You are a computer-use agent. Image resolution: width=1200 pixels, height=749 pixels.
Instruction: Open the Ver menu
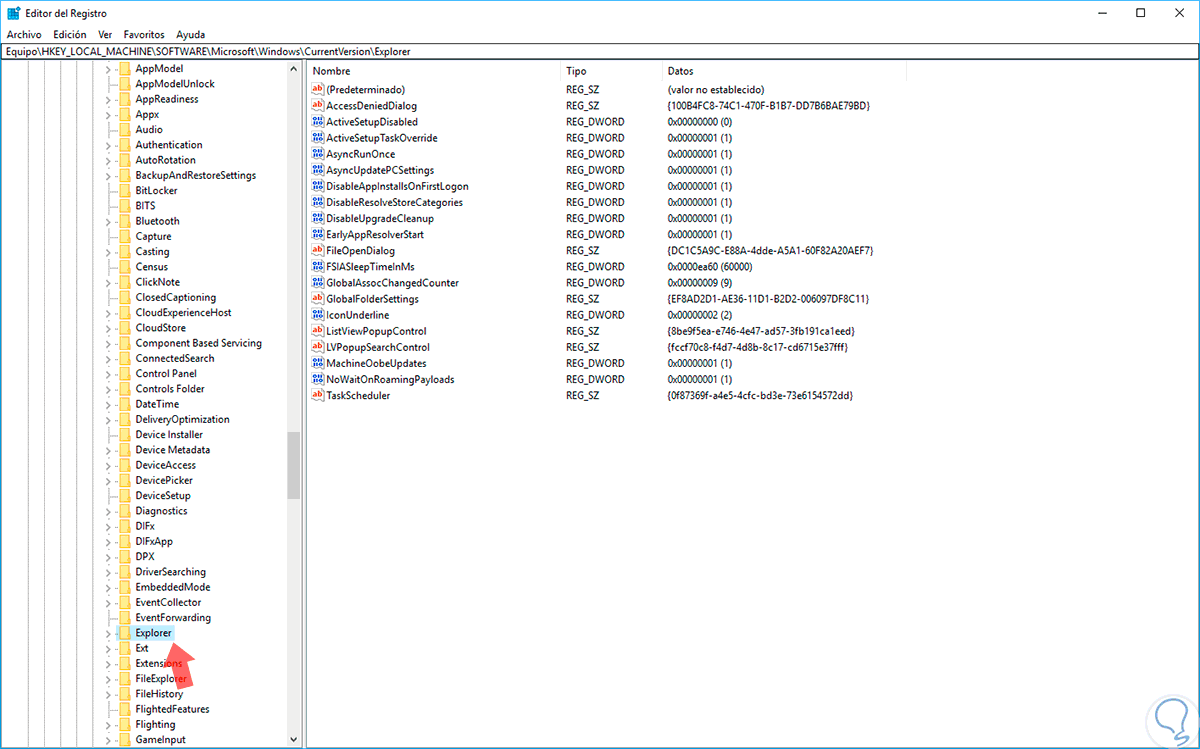(105, 34)
